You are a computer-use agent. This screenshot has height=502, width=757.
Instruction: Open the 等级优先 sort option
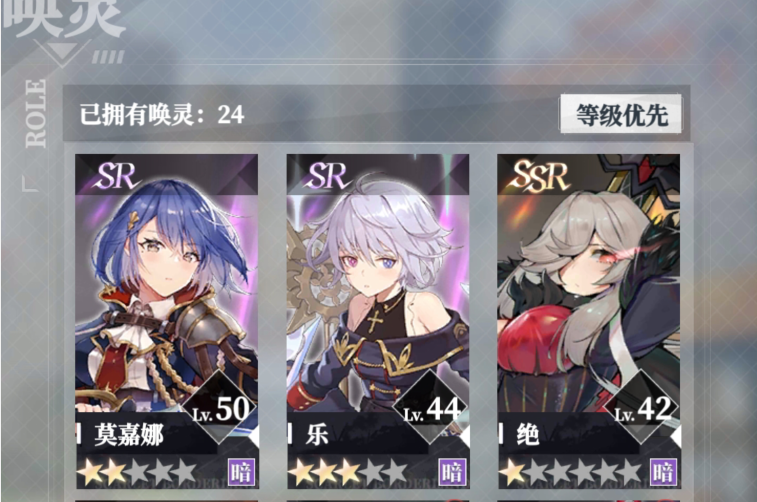tap(621, 114)
